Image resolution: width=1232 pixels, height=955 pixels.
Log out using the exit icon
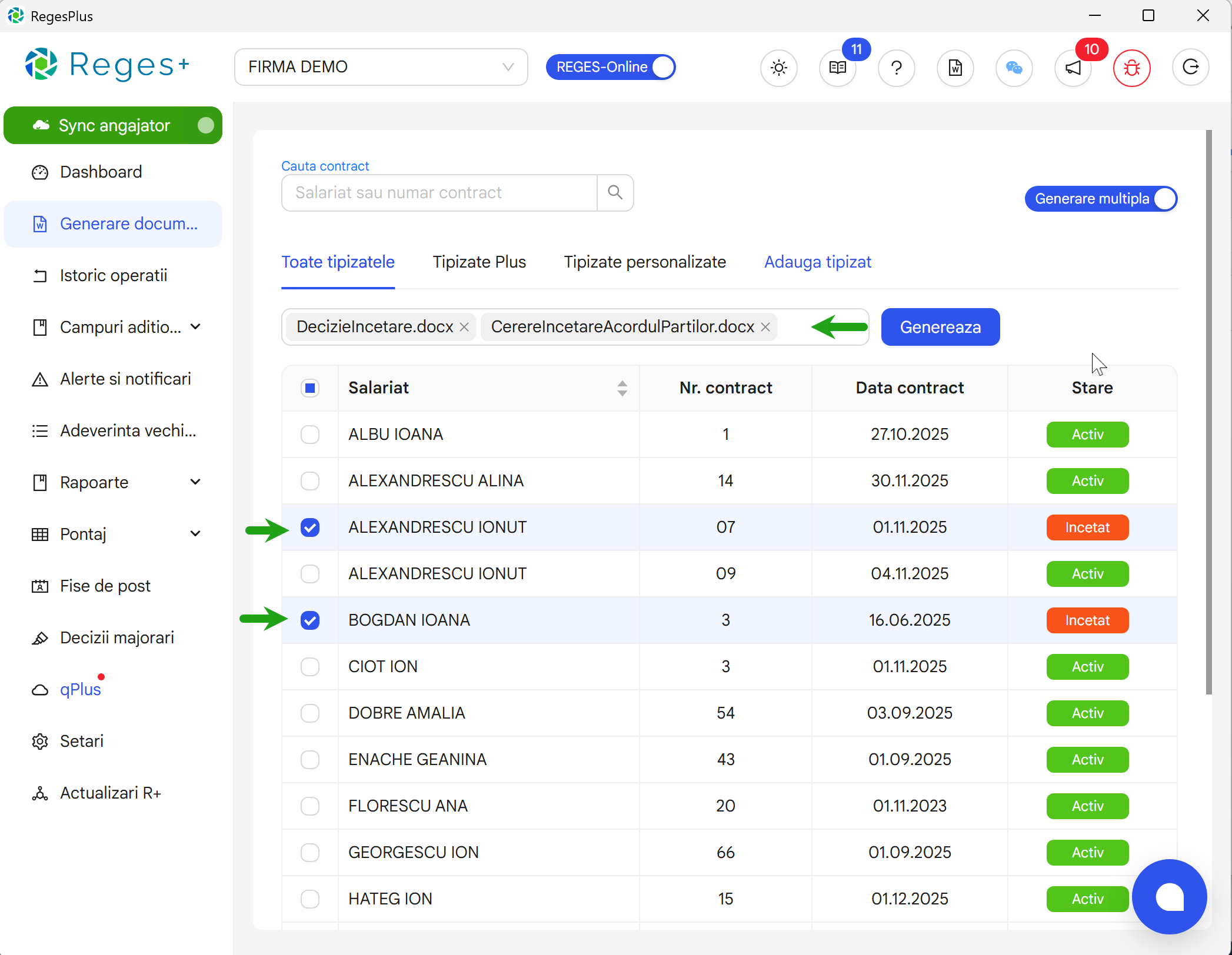point(1191,68)
